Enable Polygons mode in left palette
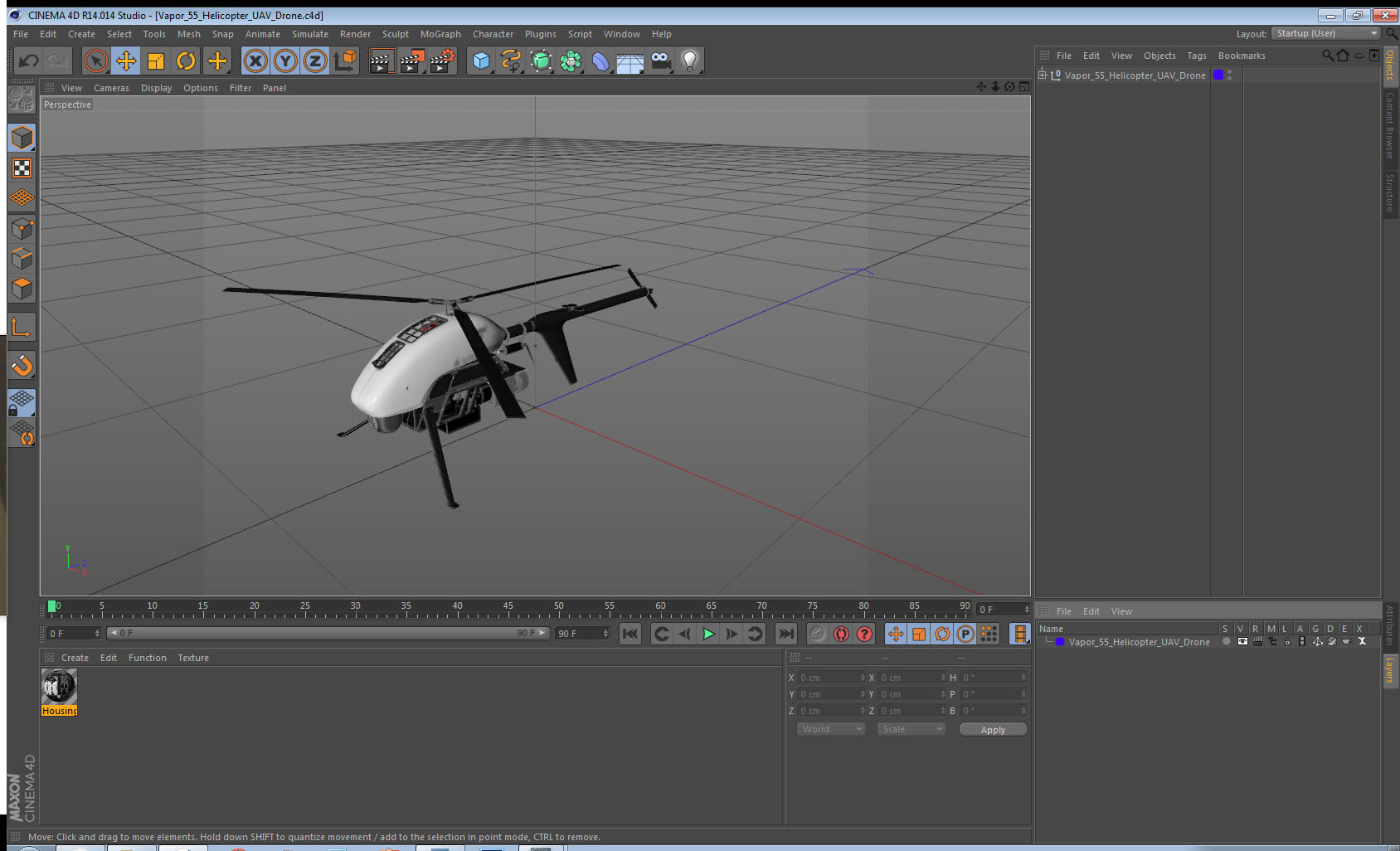The width and height of the screenshot is (1400, 851). click(x=22, y=288)
